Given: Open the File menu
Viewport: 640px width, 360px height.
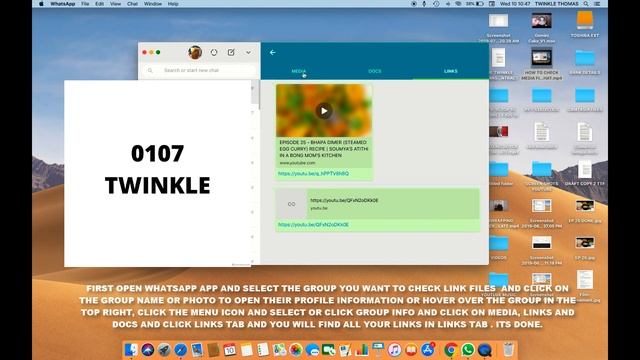Looking at the screenshot, I should pos(85,4).
